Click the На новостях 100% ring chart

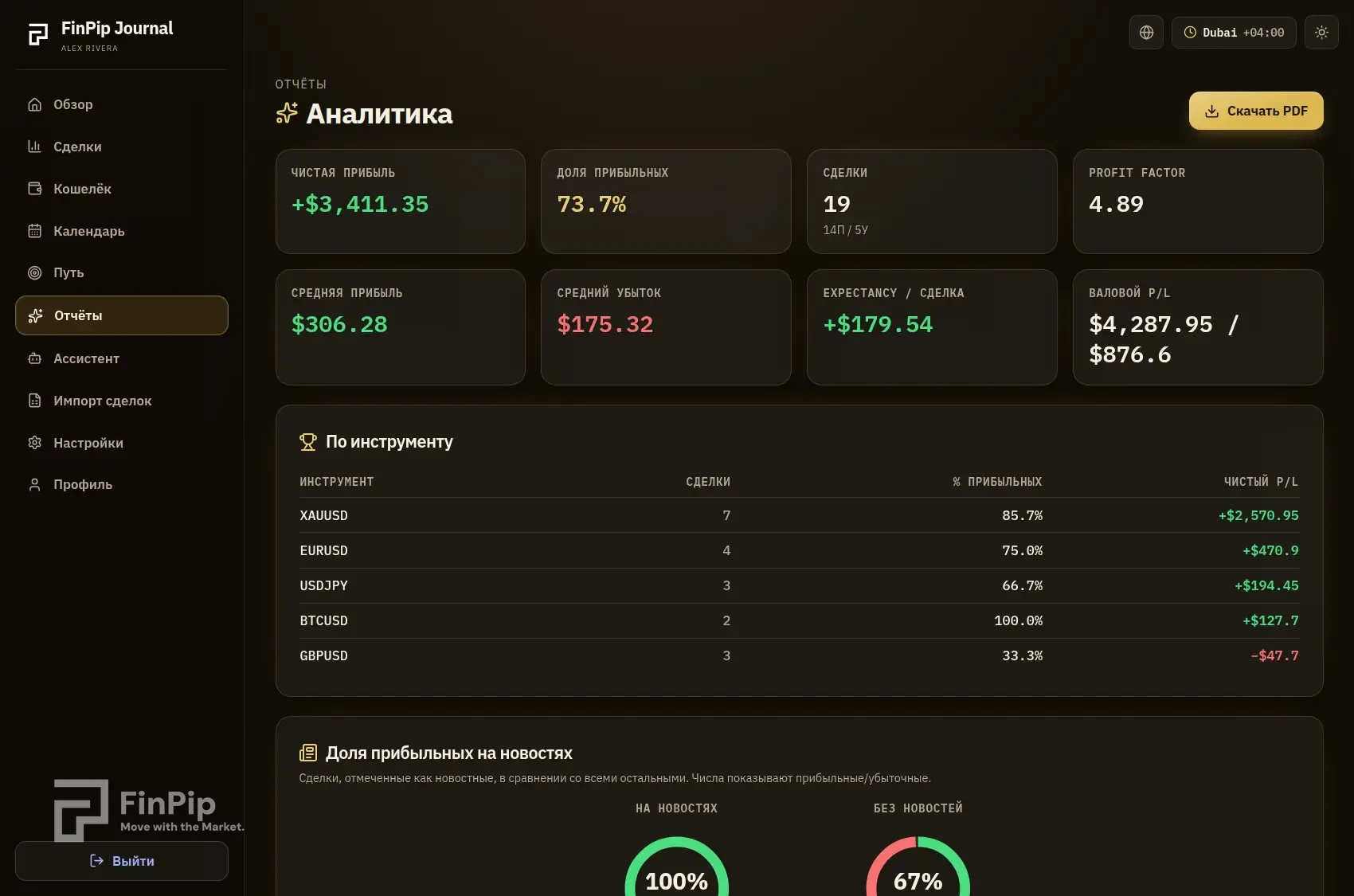click(x=676, y=867)
